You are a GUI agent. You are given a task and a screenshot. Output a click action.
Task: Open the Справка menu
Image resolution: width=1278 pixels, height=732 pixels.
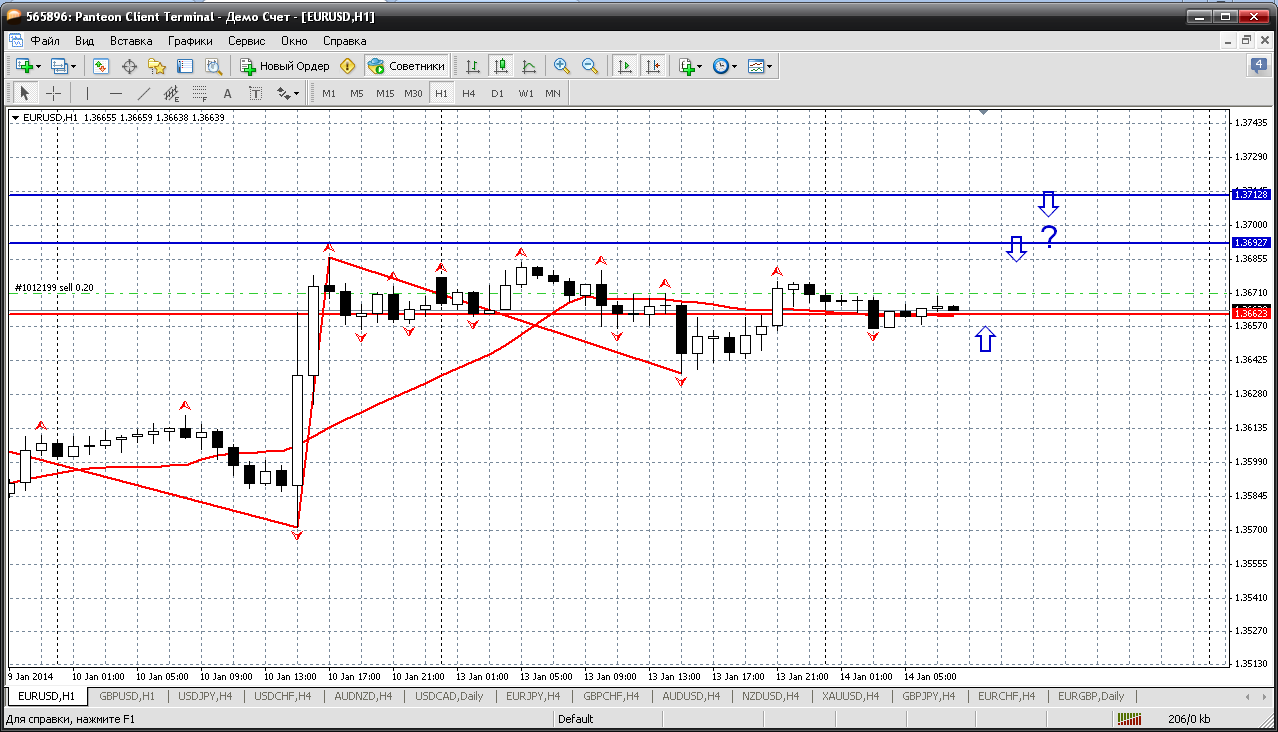(x=345, y=41)
